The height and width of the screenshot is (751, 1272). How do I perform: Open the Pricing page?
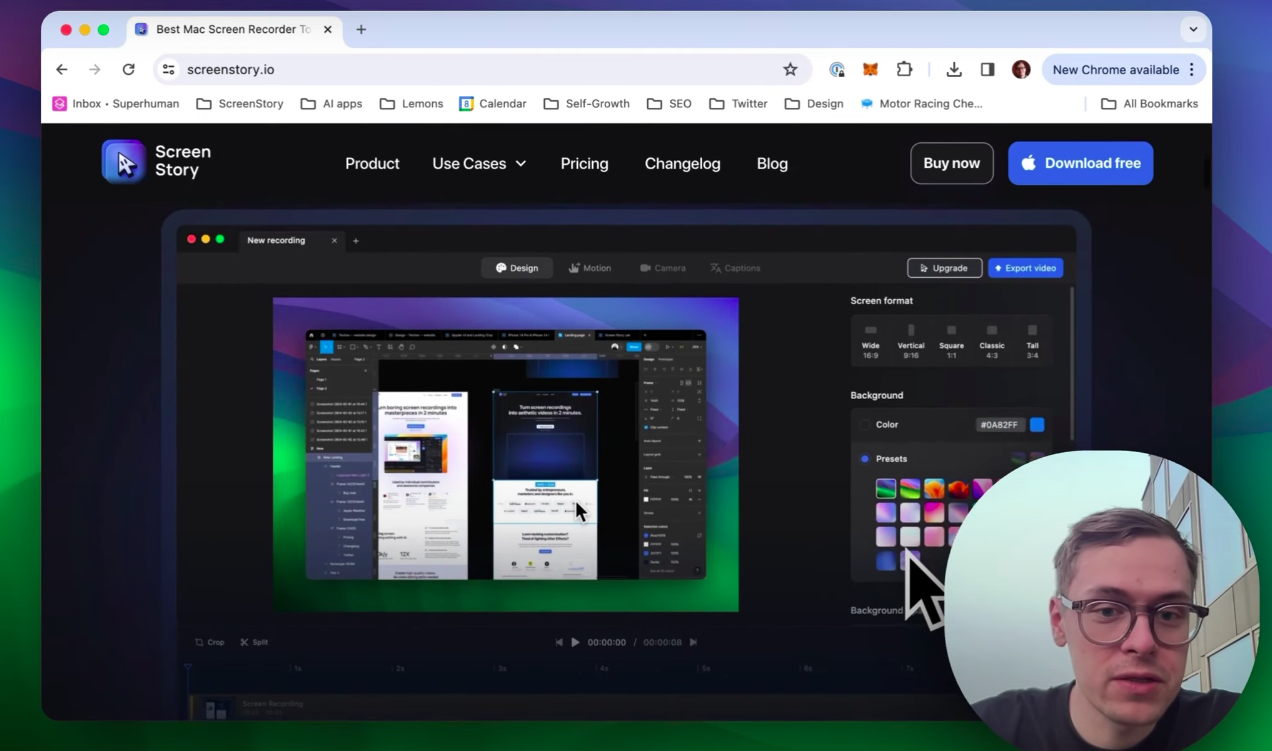pos(584,164)
